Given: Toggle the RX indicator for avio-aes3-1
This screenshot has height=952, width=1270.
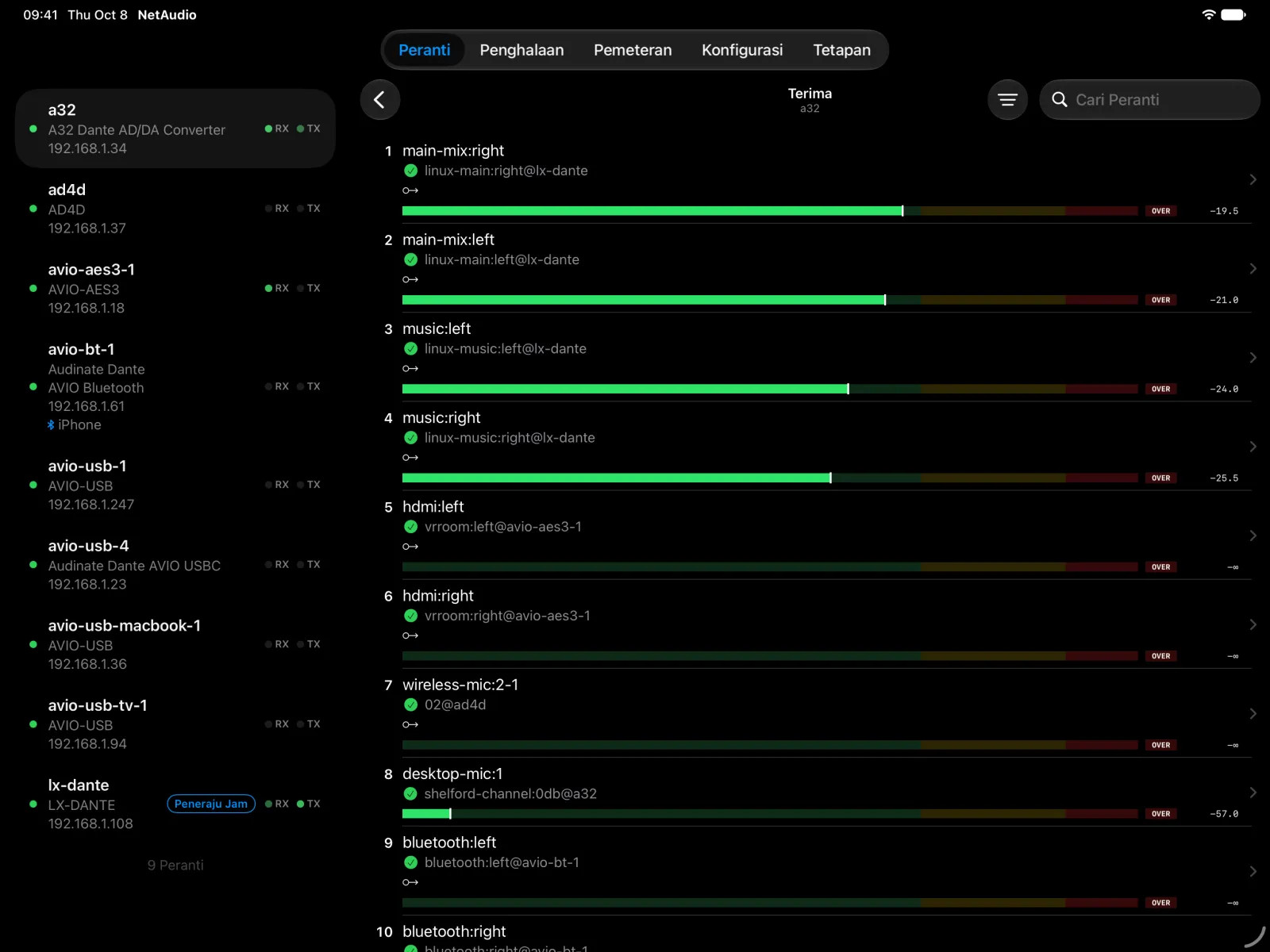Looking at the screenshot, I should 277,288.
